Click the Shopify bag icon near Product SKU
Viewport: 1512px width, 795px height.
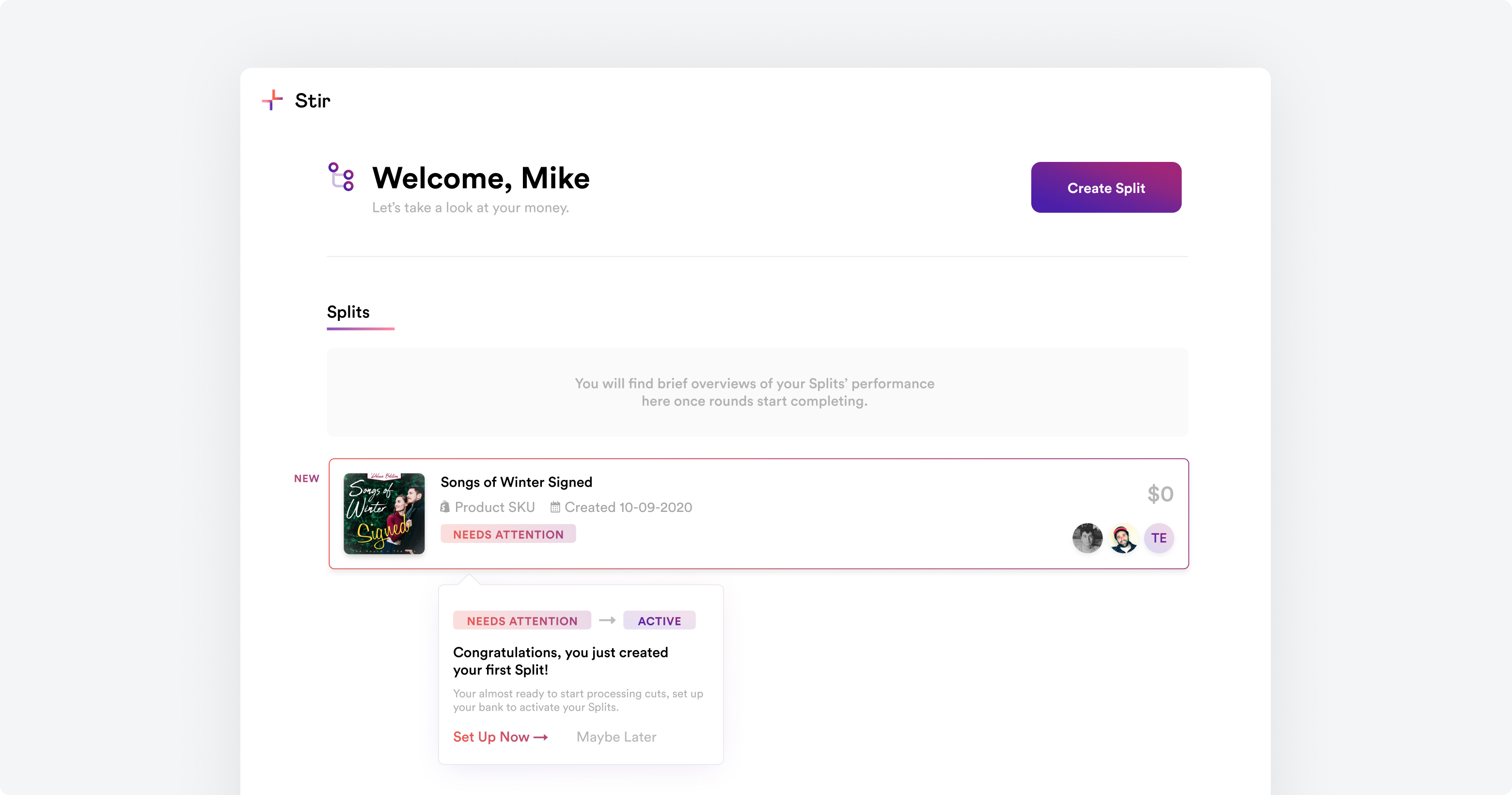click(445, 507)
